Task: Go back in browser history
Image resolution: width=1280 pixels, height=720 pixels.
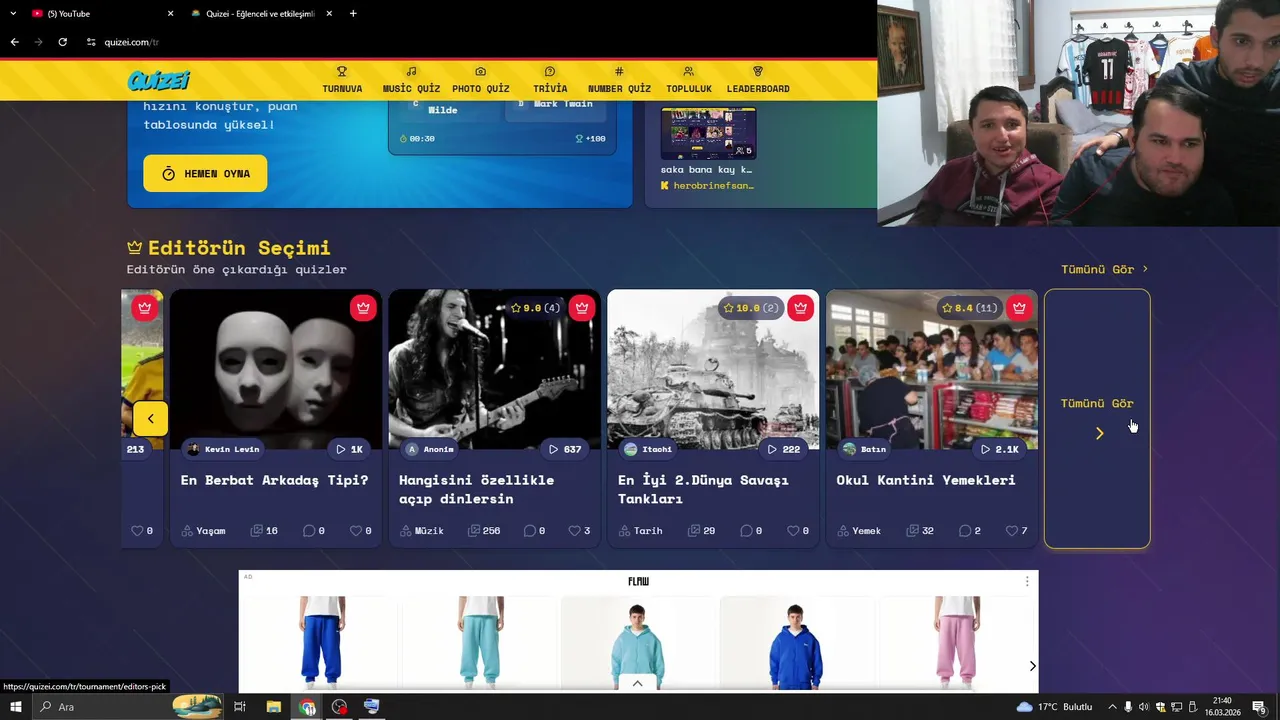Action: tap(14, 42)
